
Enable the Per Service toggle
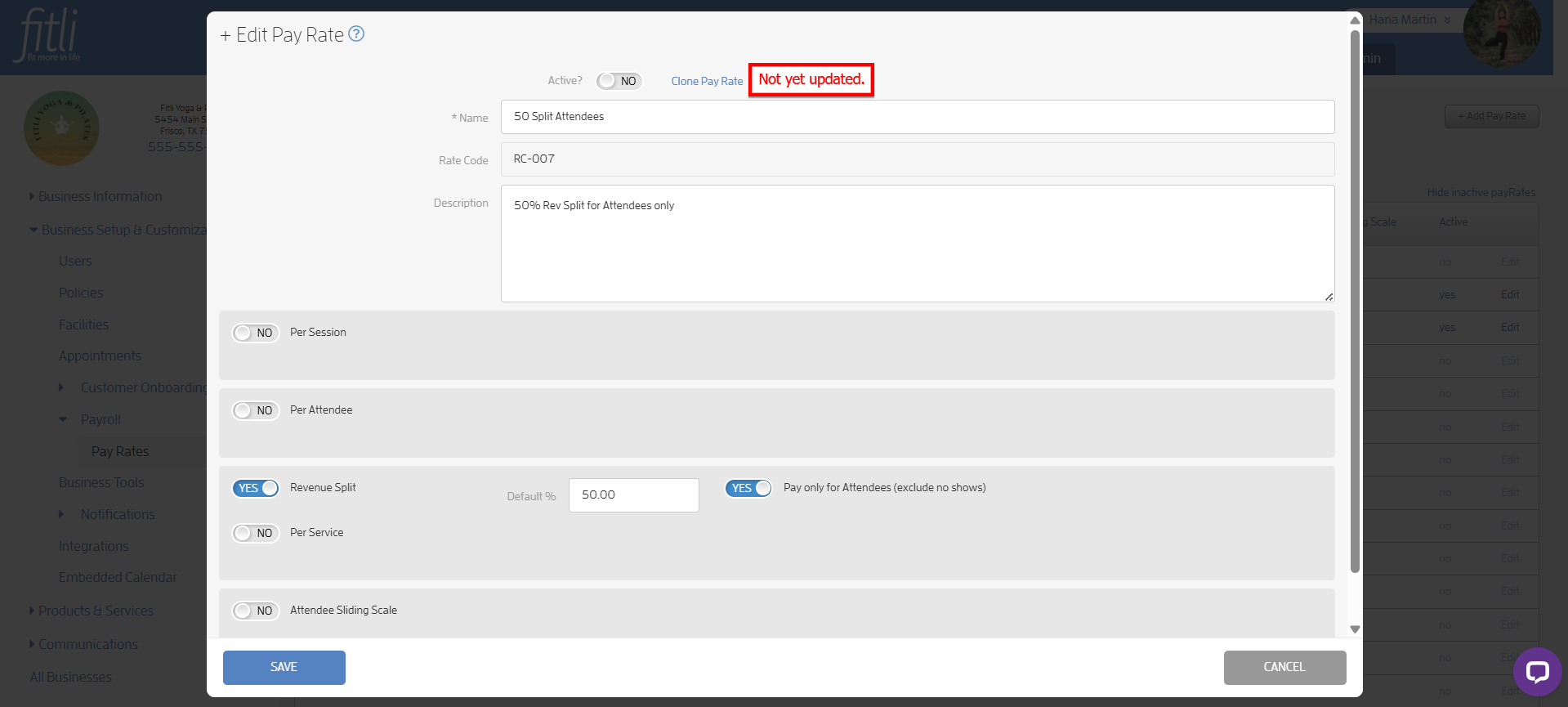(256, 533)
